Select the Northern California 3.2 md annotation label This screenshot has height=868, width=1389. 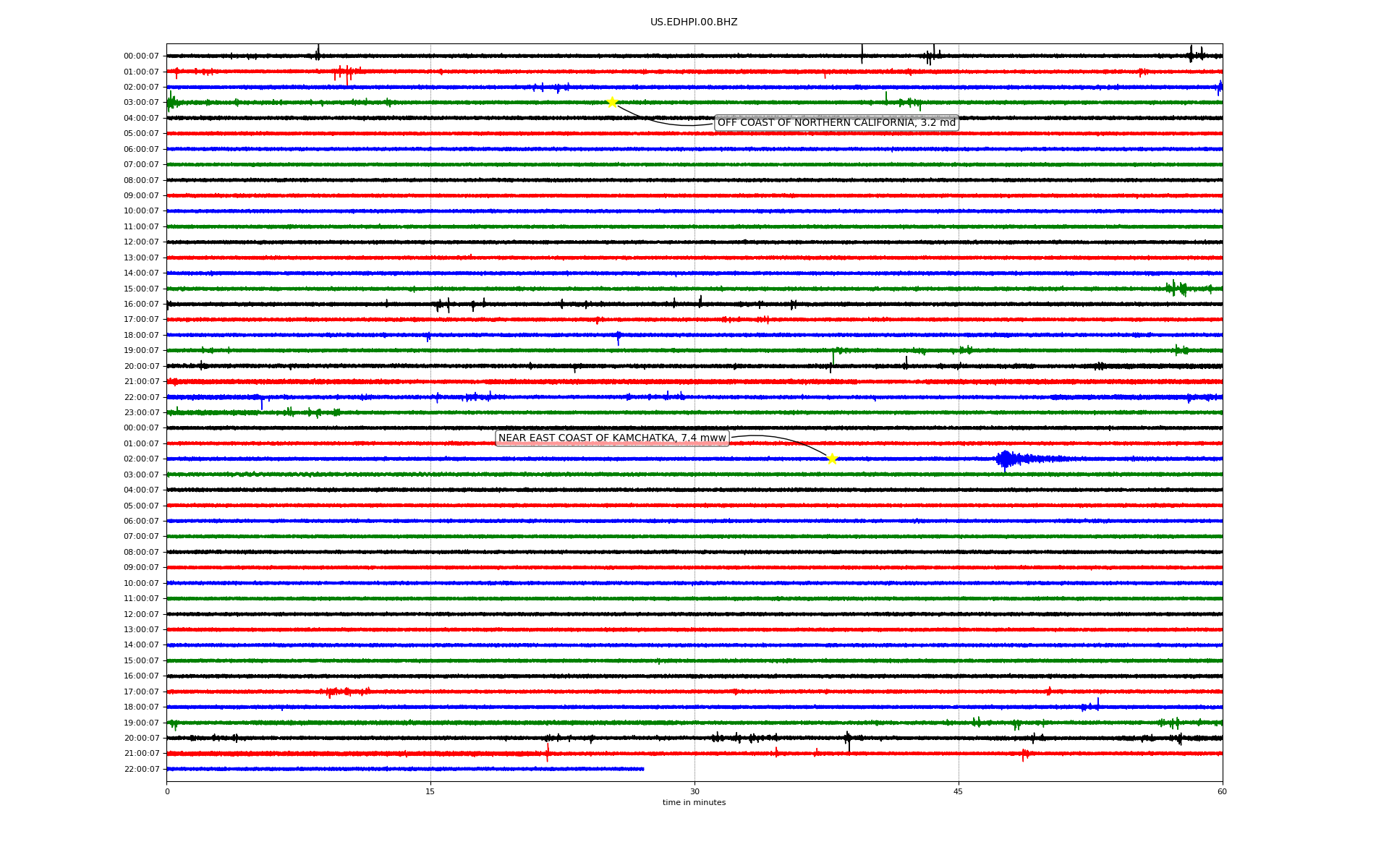coord(836,123)
